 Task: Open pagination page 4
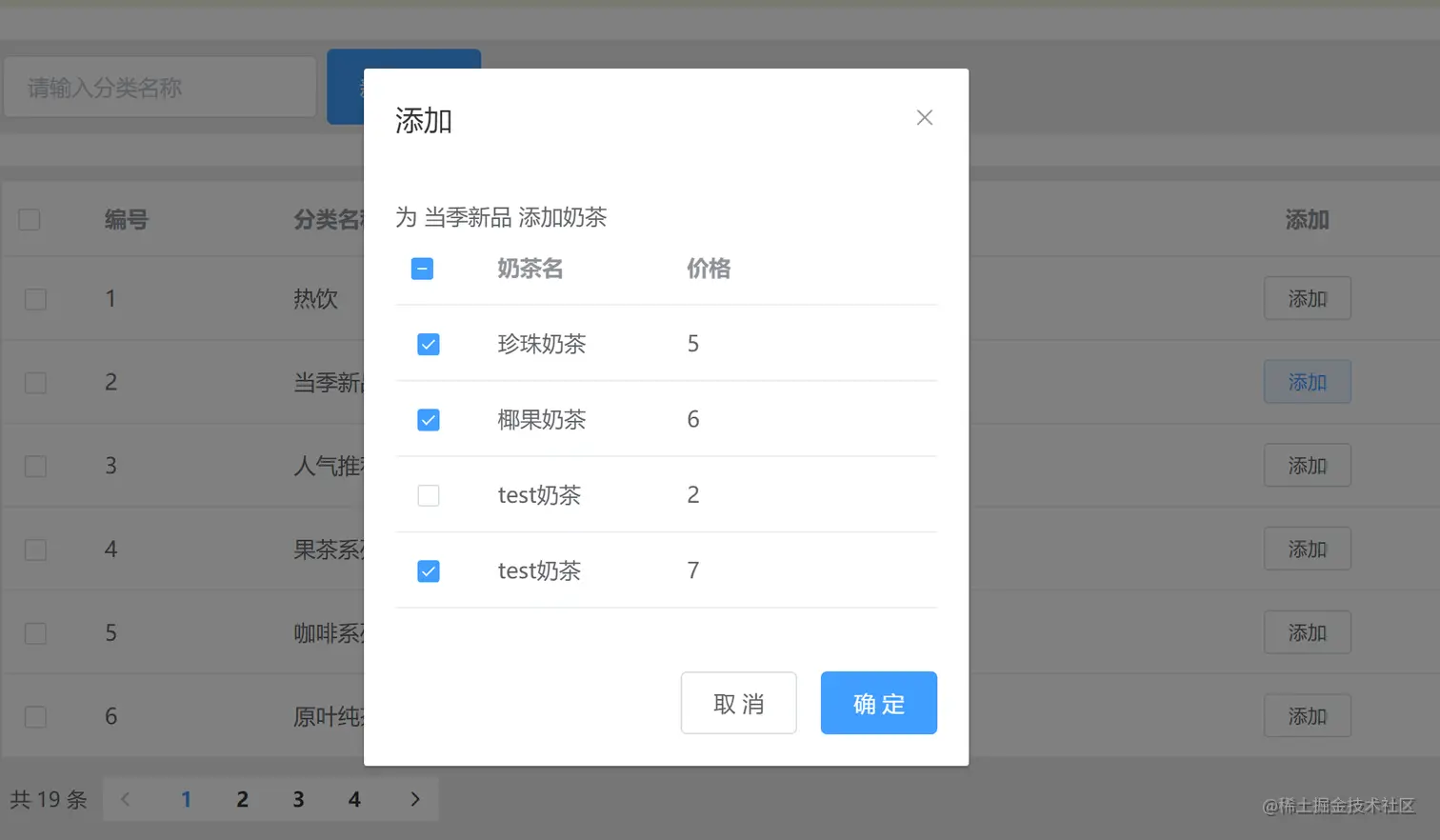click(x=354, y=799)
